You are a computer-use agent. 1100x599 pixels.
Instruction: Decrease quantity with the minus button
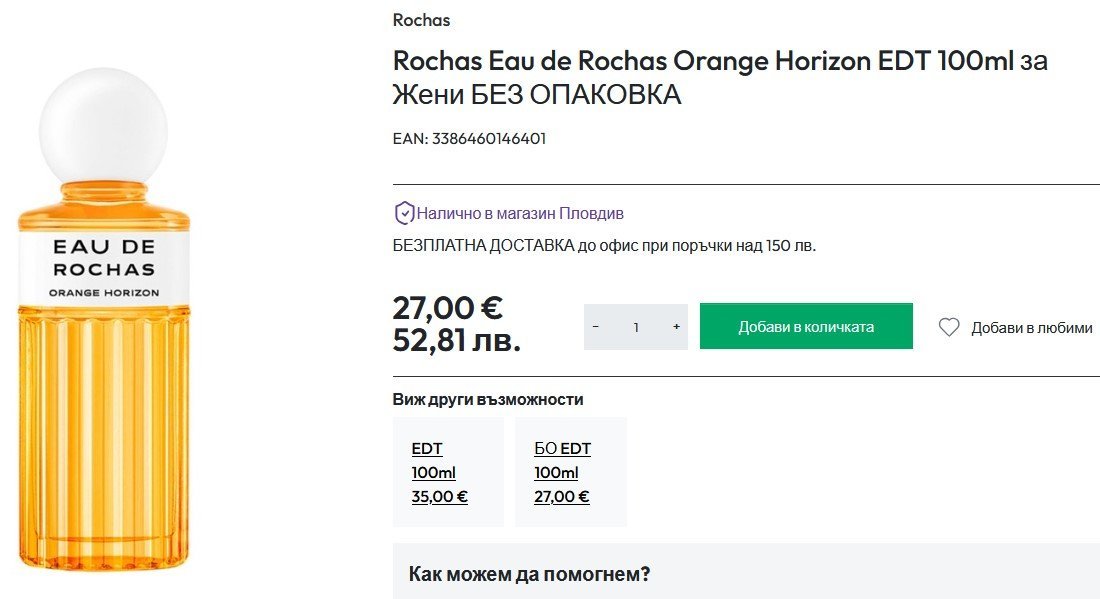[596, 327]
